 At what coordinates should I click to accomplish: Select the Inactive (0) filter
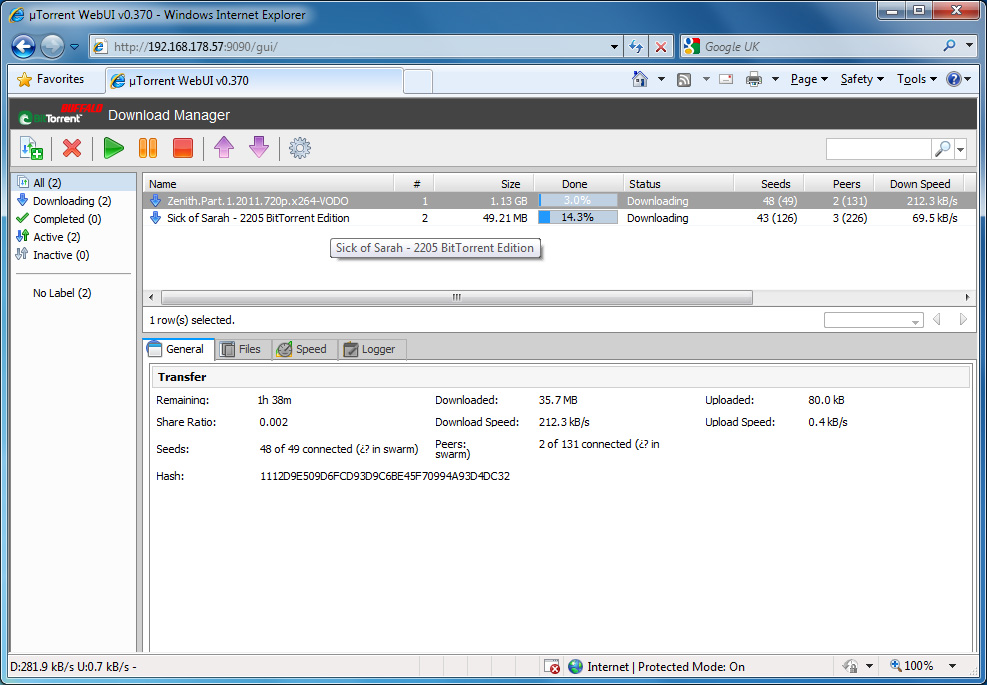coord(60,255)
